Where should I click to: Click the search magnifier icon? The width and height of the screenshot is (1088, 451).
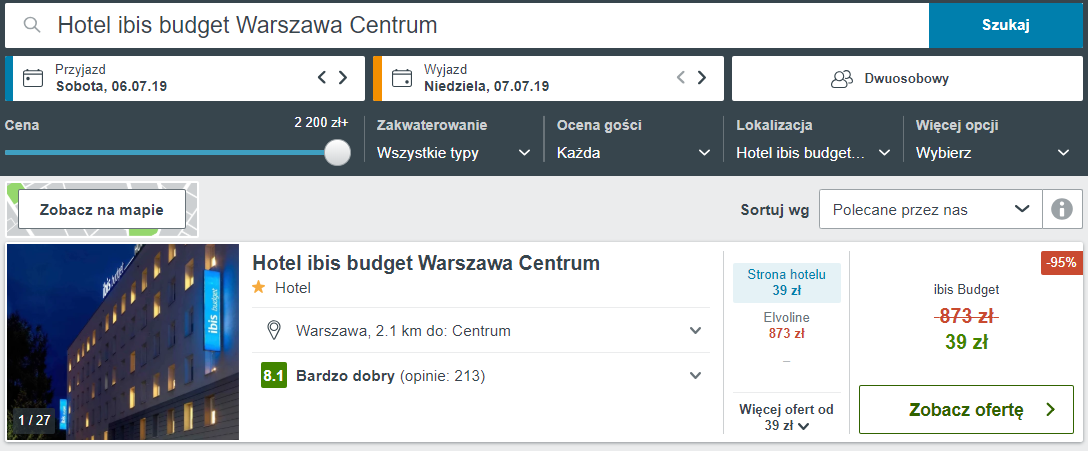click(x=33, y=25)
